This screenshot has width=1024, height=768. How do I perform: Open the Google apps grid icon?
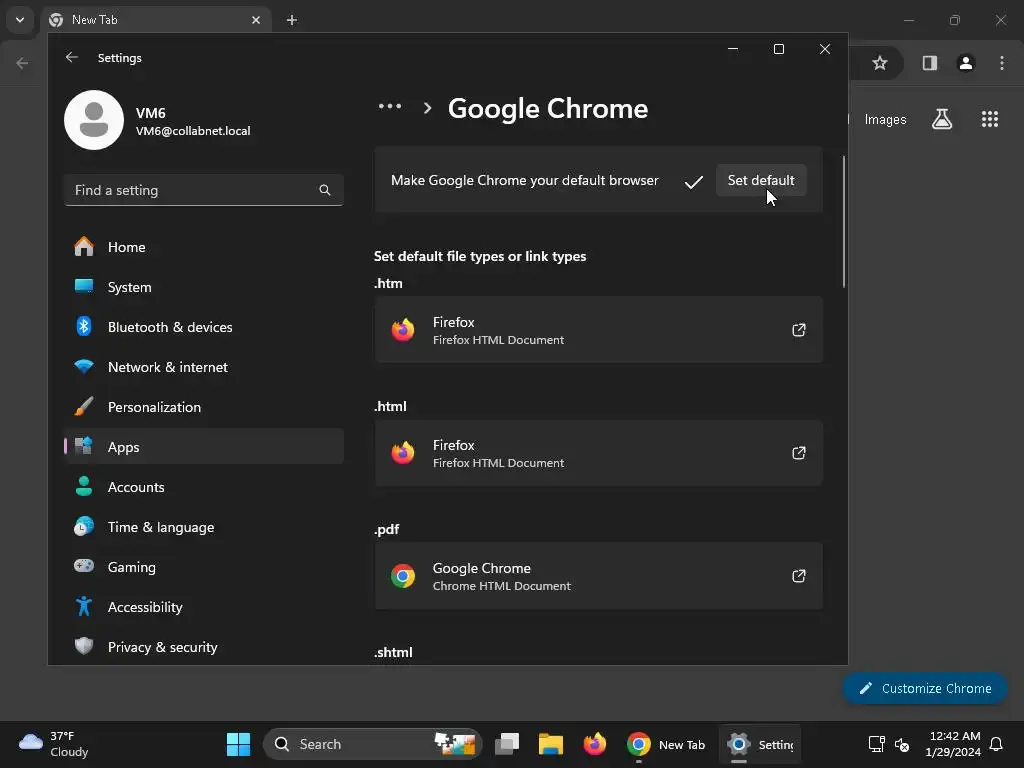tap(990, 119)
